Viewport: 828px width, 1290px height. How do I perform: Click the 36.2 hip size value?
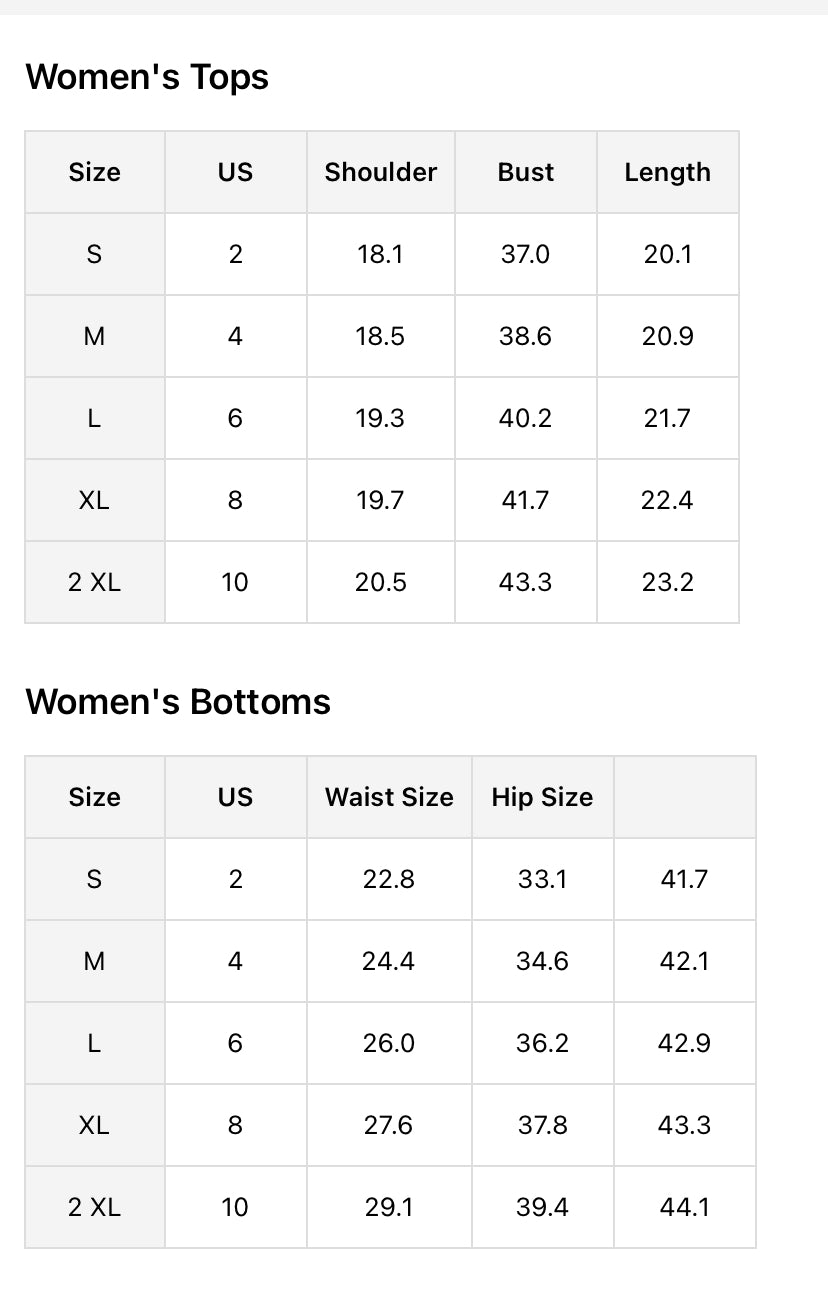[542, 1043]
